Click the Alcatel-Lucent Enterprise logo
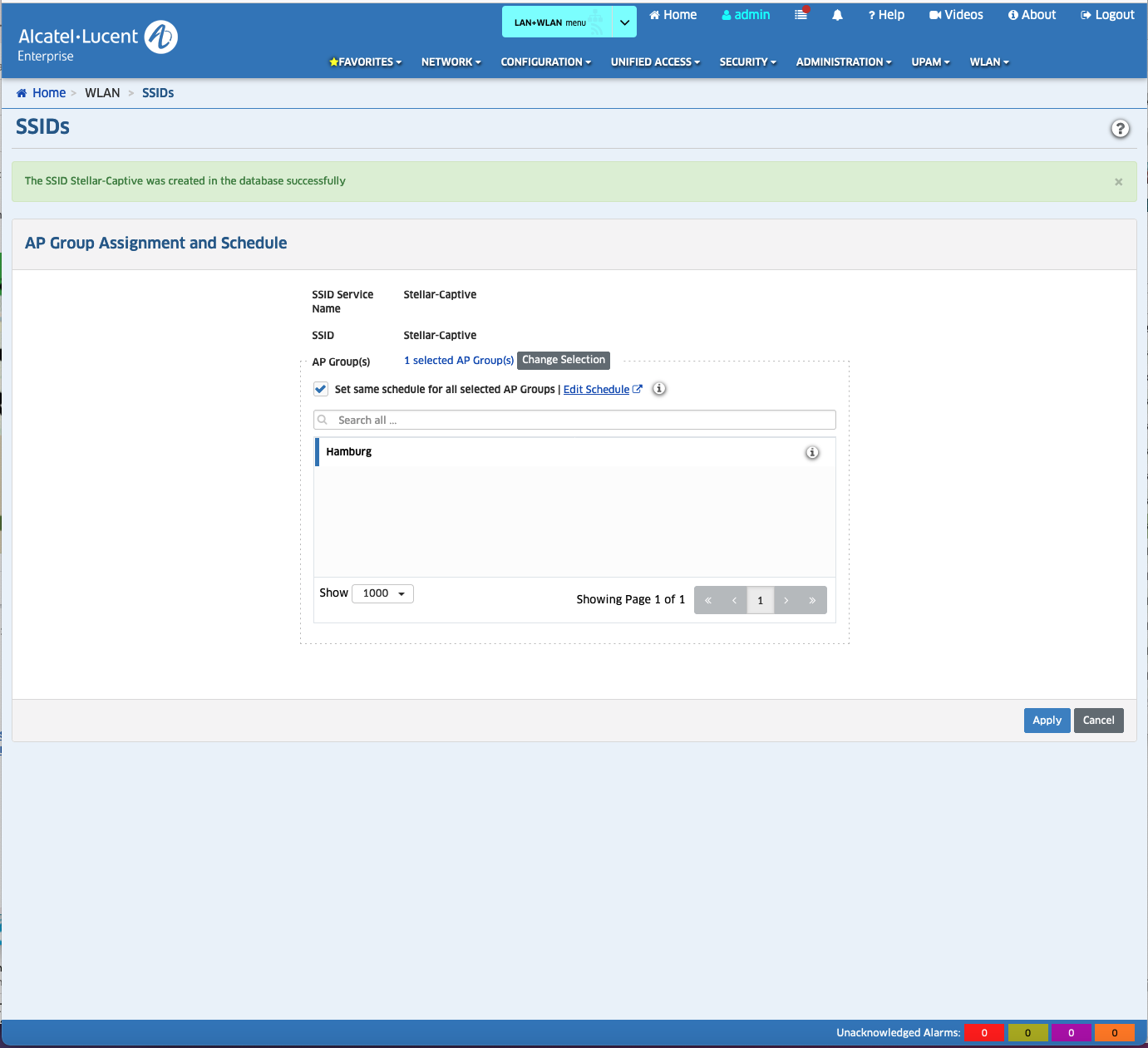Viewport: 1148px width, 1048px height. (x=97, y=42)
